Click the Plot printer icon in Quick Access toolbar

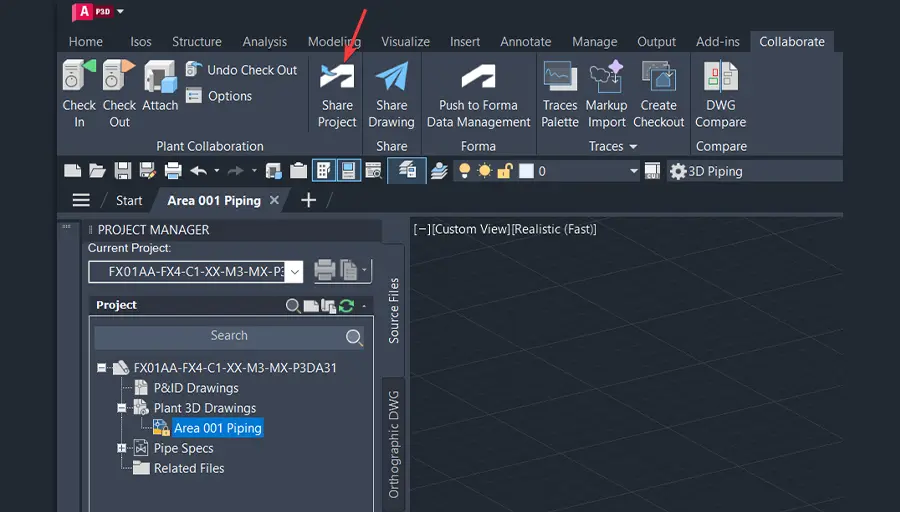click(173, 170)
